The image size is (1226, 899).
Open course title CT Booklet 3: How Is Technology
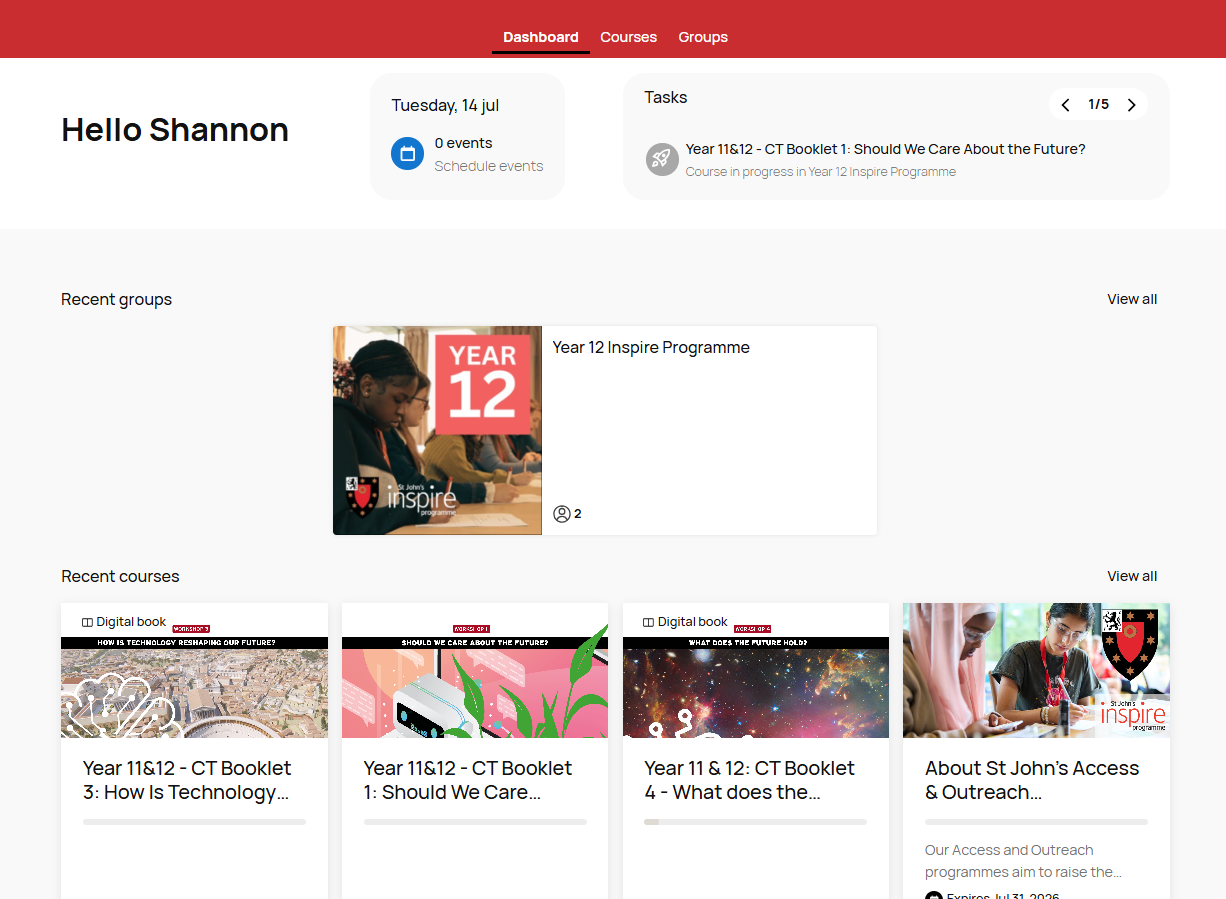point(187,780)
